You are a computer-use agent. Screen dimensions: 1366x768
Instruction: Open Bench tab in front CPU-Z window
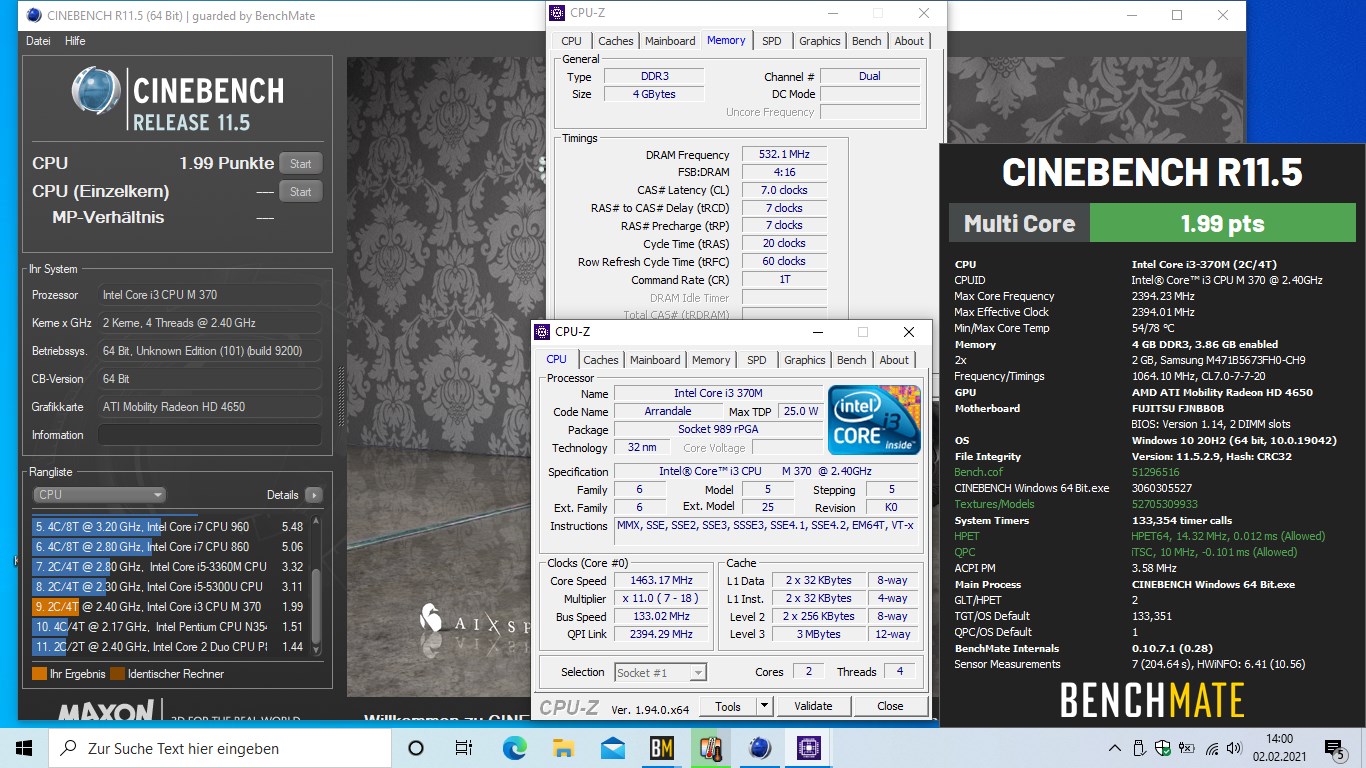[x=852, y=360]
